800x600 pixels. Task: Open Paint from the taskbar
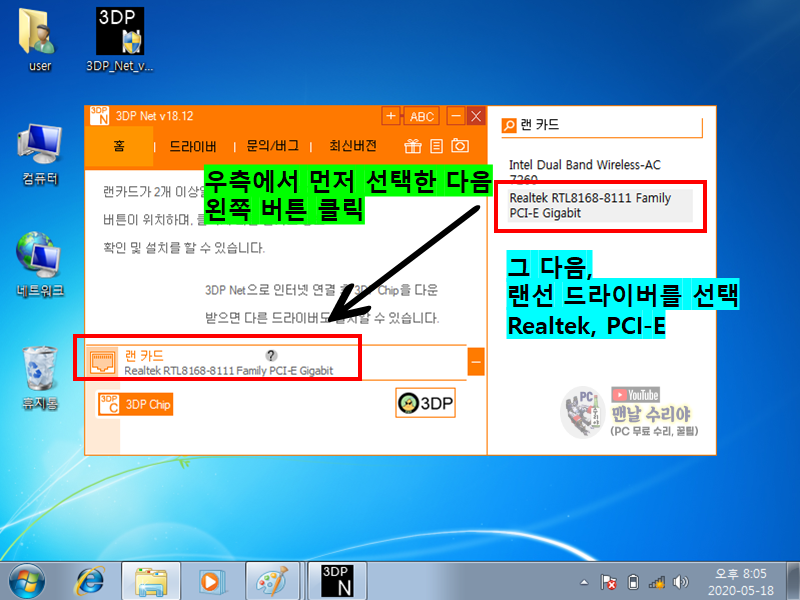point(273,582)
